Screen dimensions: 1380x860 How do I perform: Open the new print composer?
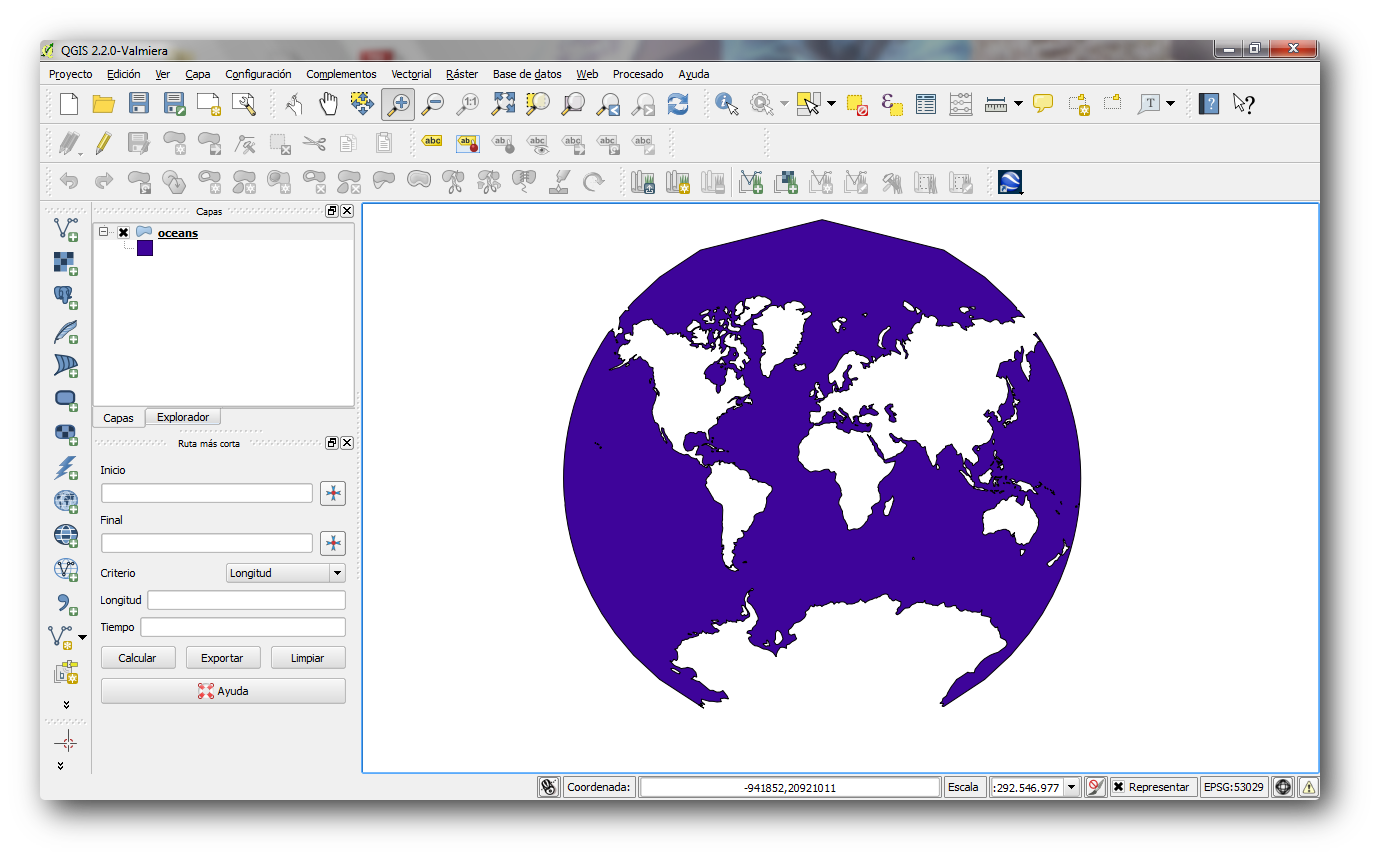tap(208, 103)
